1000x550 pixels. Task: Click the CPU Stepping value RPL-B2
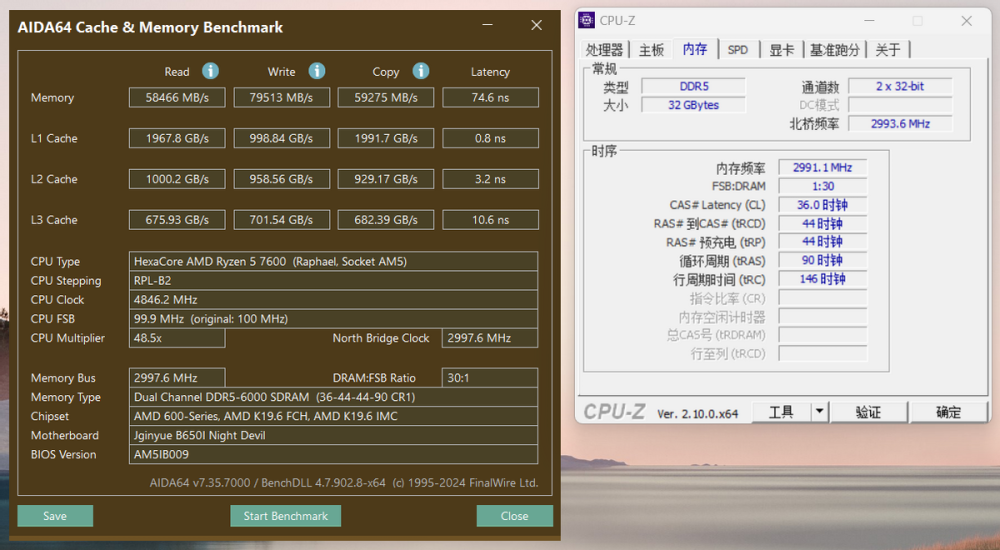click(x=334, y=281)
